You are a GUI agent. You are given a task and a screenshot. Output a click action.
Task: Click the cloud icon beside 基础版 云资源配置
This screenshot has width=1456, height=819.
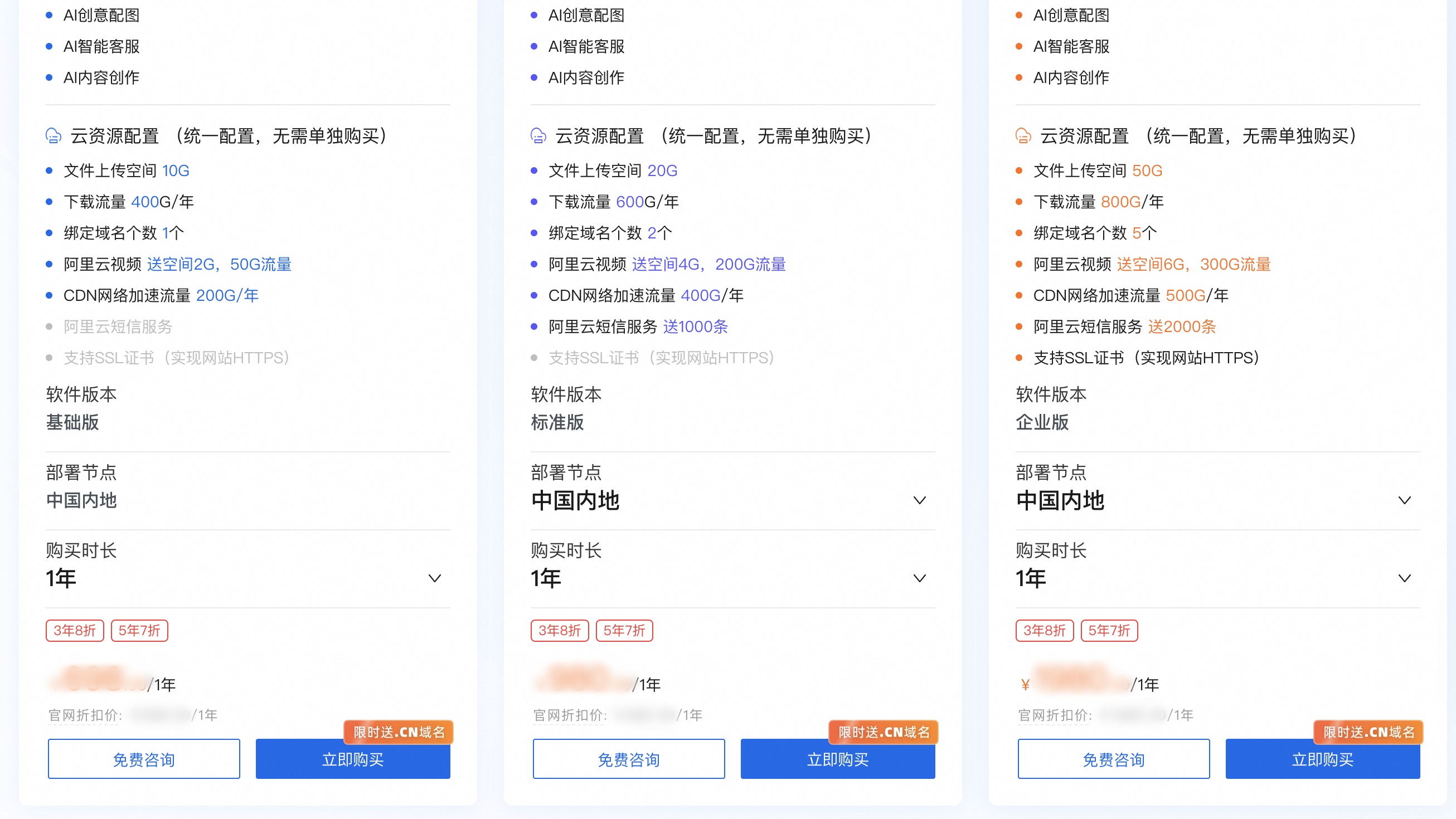tap(52, 136)
